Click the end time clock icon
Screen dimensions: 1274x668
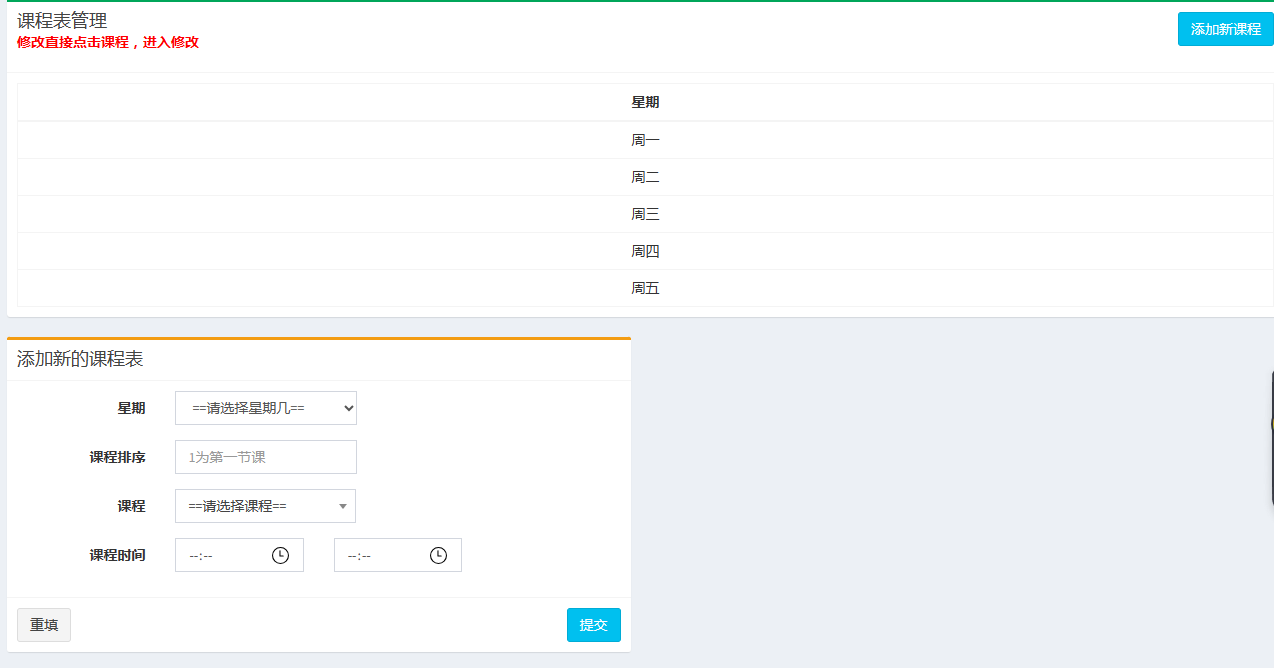(438, 555)
